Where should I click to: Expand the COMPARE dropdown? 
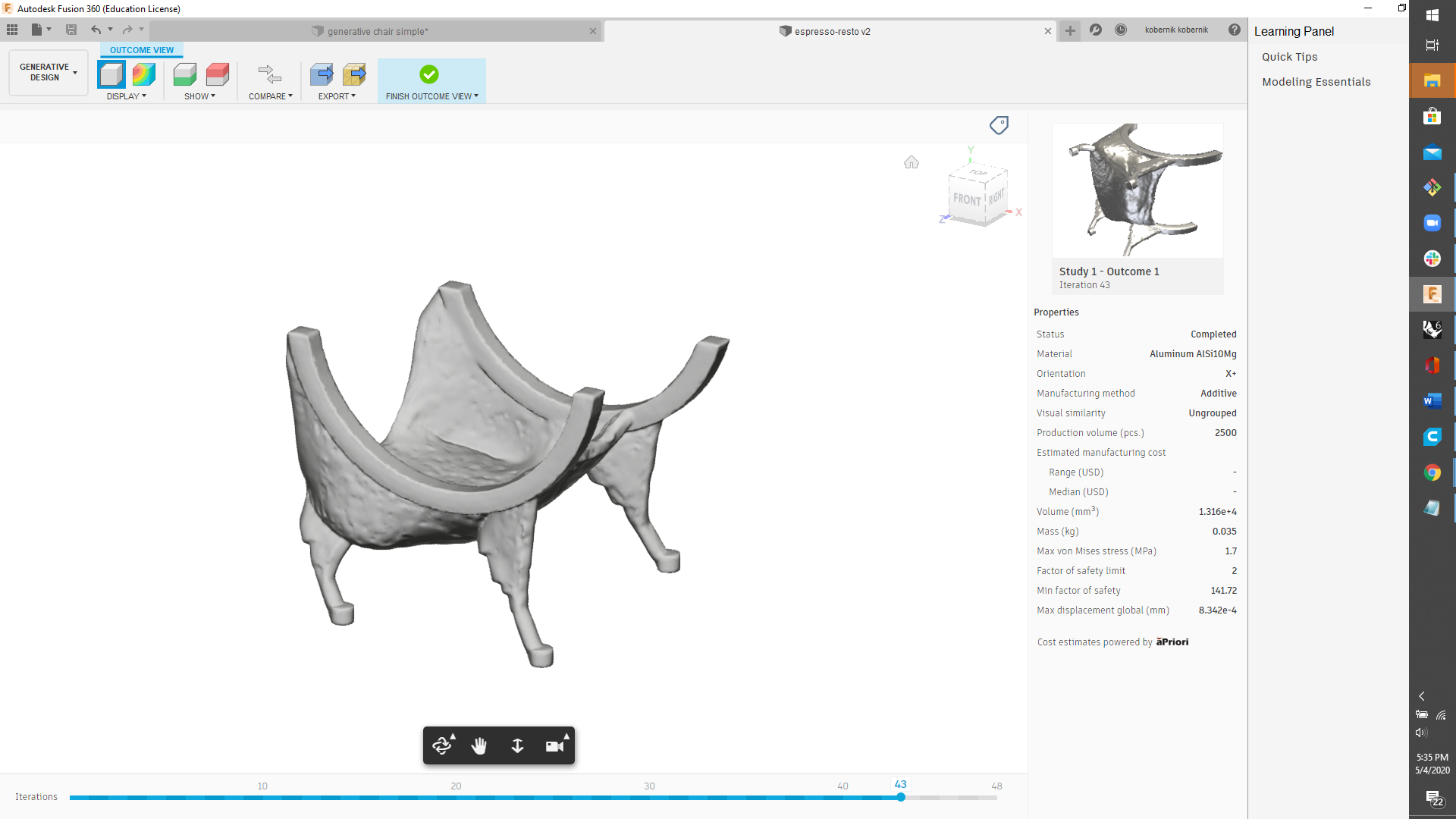pos(271,96)
